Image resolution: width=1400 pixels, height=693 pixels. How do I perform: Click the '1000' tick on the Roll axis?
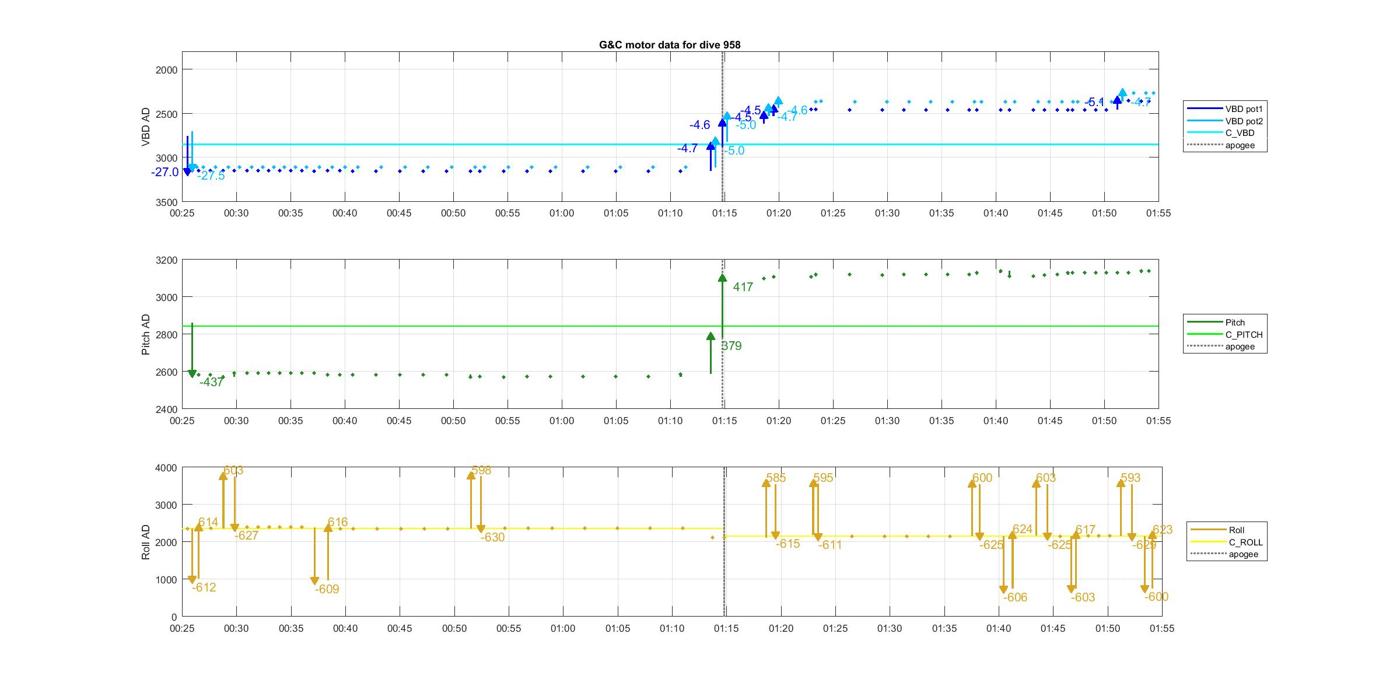pos(166,580)
